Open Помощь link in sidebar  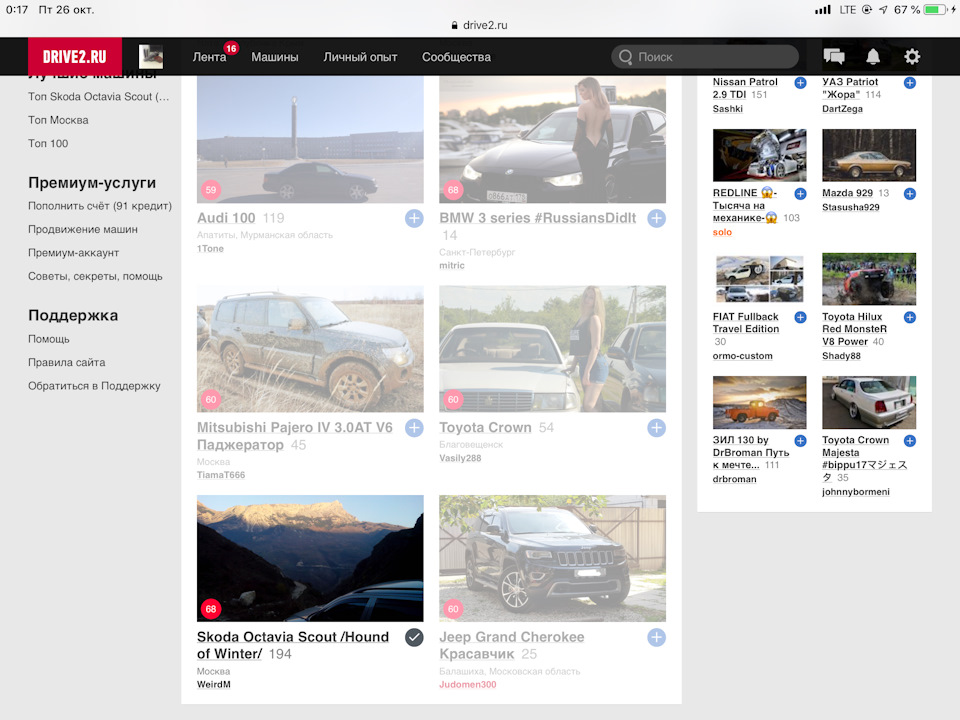48,339
